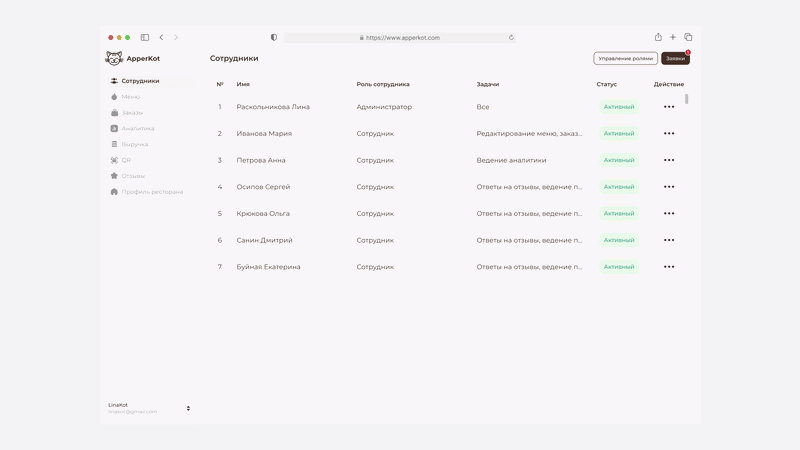
Task: Click Активный status badge for Иванова Мария
Action: click(619, 134)
